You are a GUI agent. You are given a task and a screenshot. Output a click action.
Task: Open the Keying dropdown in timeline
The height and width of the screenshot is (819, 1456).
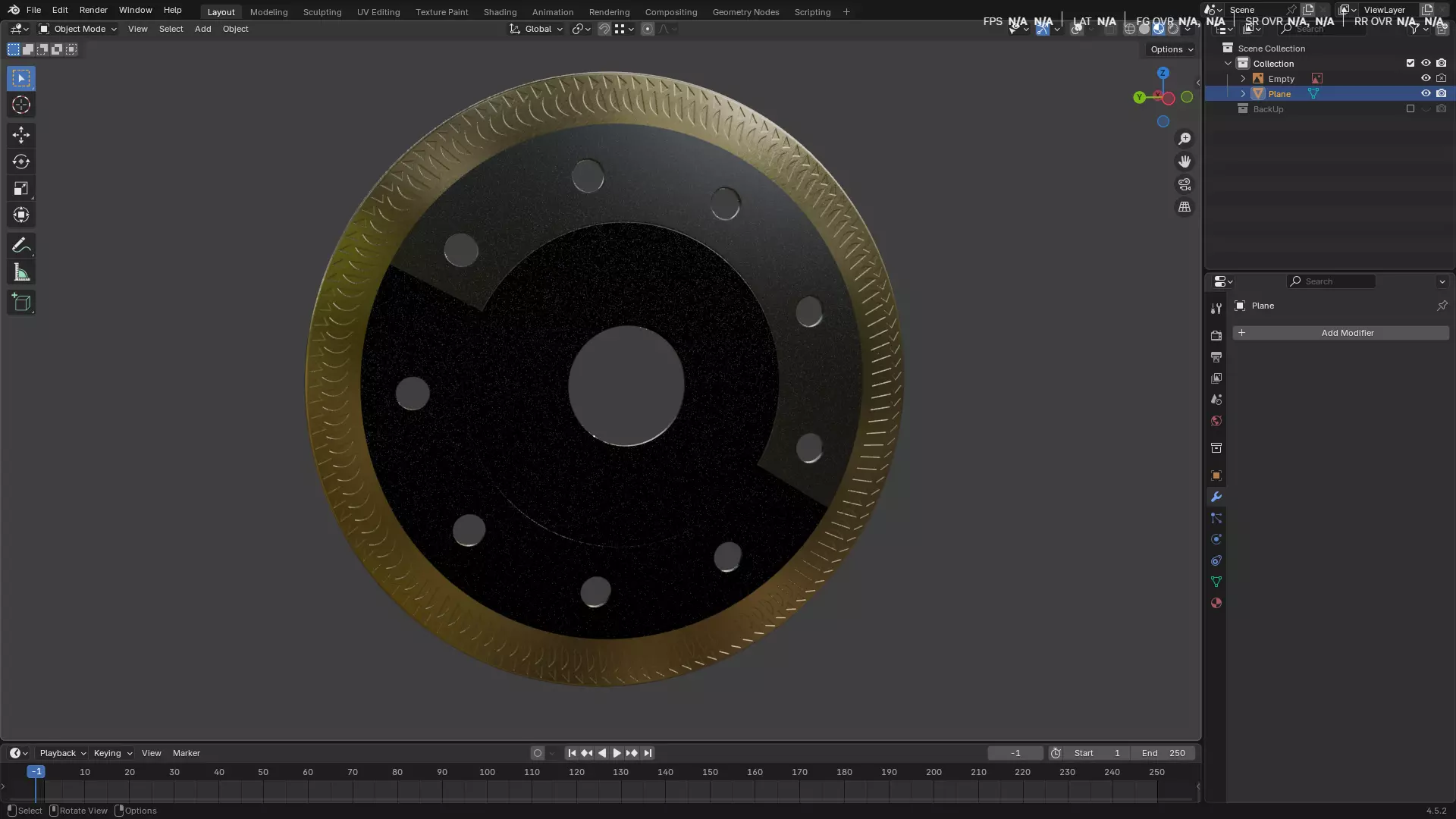pyautogui.click(x=113, y=753)
